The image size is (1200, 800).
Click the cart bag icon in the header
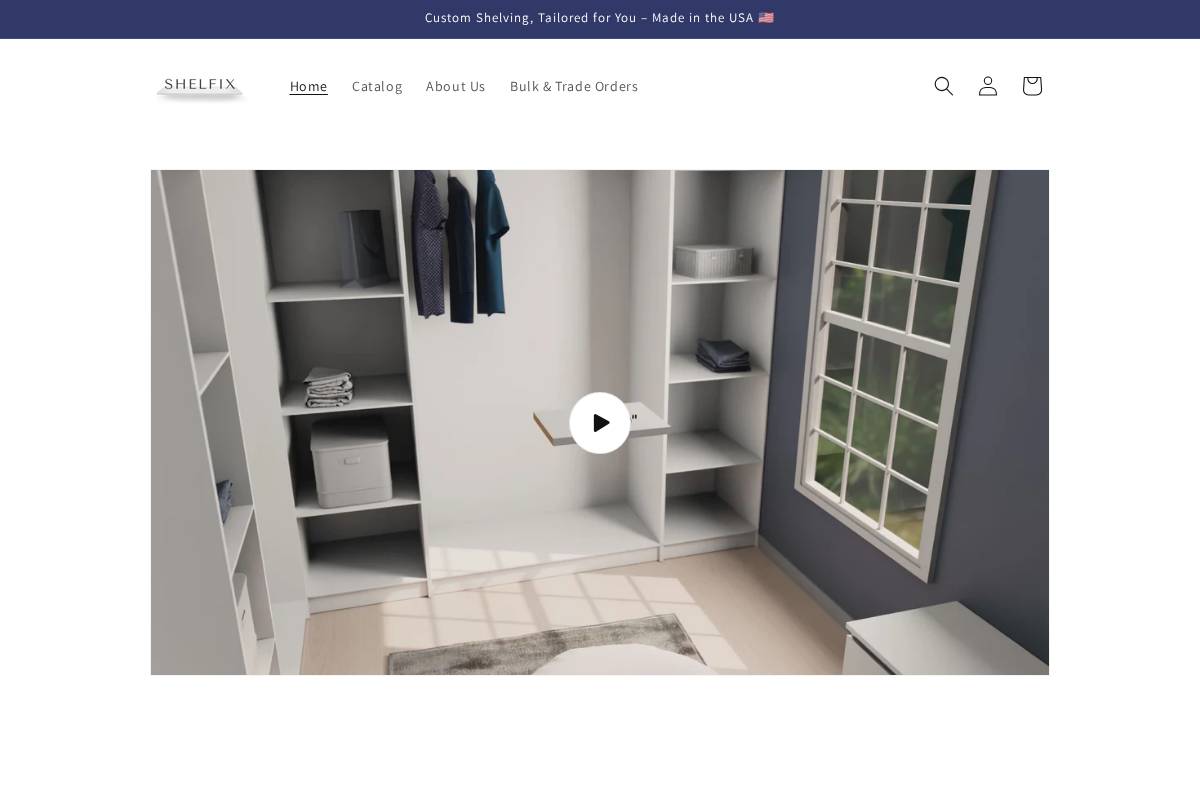click(x=1031, y=86)
